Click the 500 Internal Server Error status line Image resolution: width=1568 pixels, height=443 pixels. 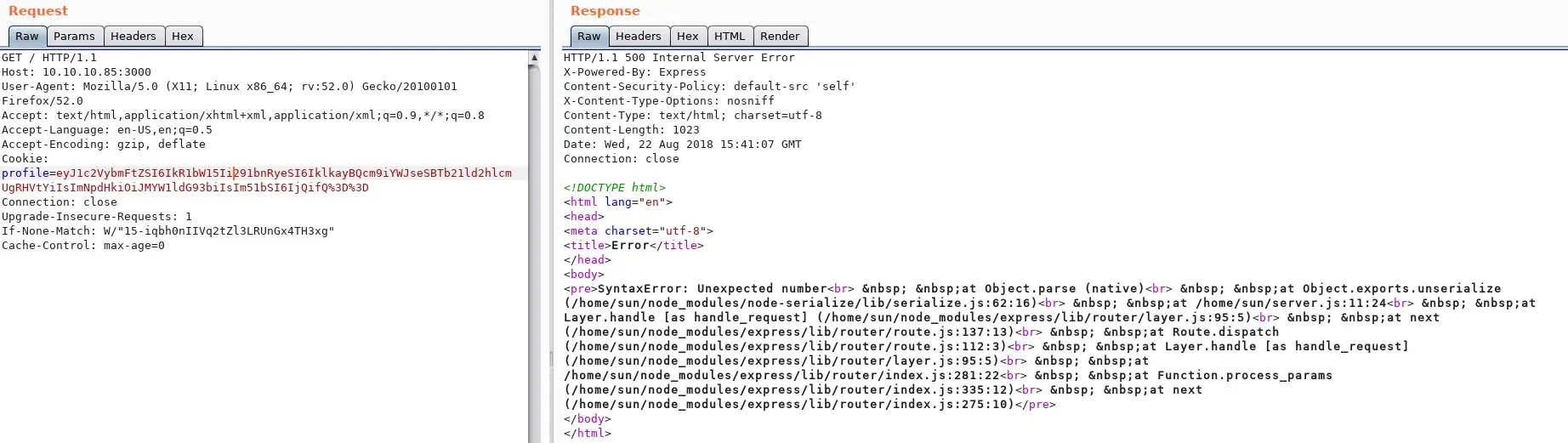pyautogui.click(x=679, y=58)
